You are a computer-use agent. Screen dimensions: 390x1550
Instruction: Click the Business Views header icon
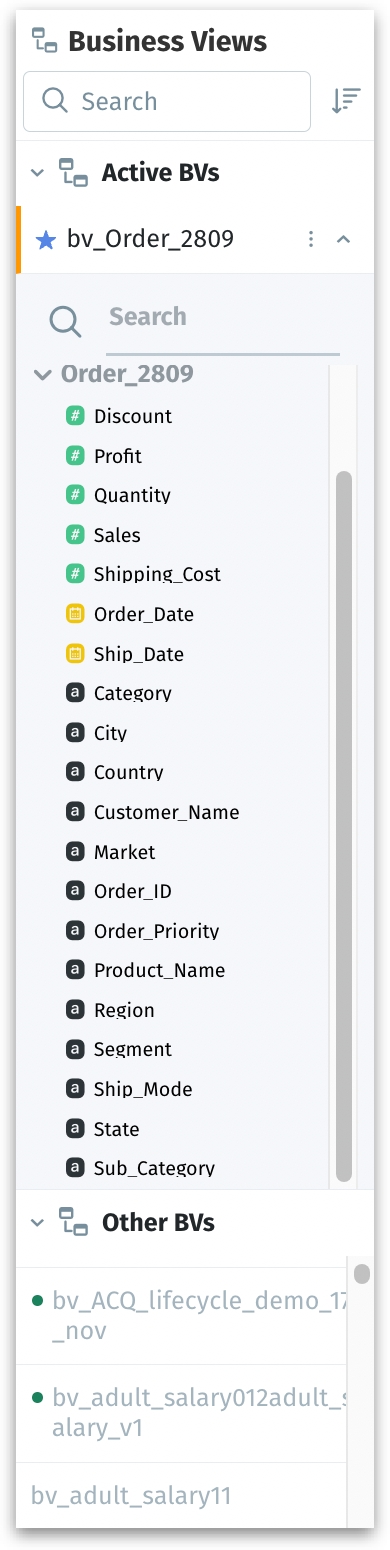click(x=44, y=41)
